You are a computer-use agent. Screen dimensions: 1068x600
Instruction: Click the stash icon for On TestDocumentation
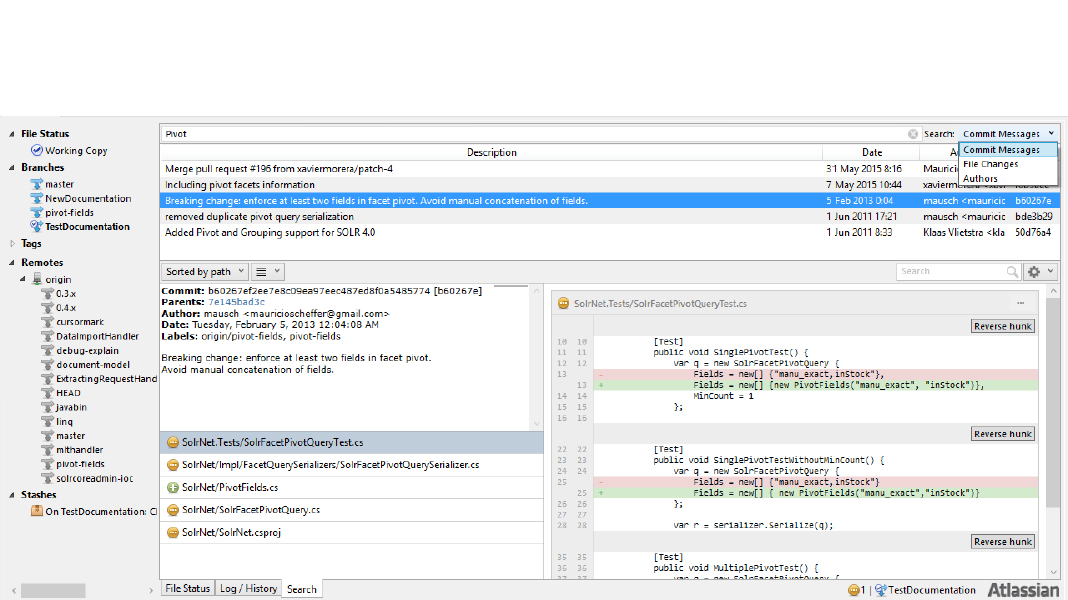[x=37, y=512]
